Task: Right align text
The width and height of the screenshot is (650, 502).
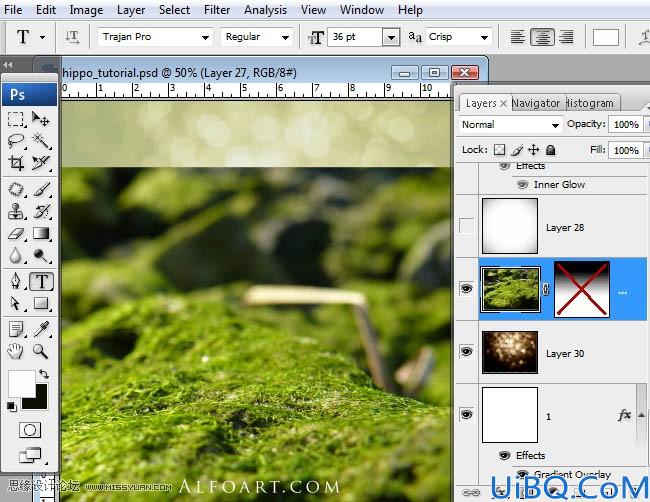Action: 566,37
